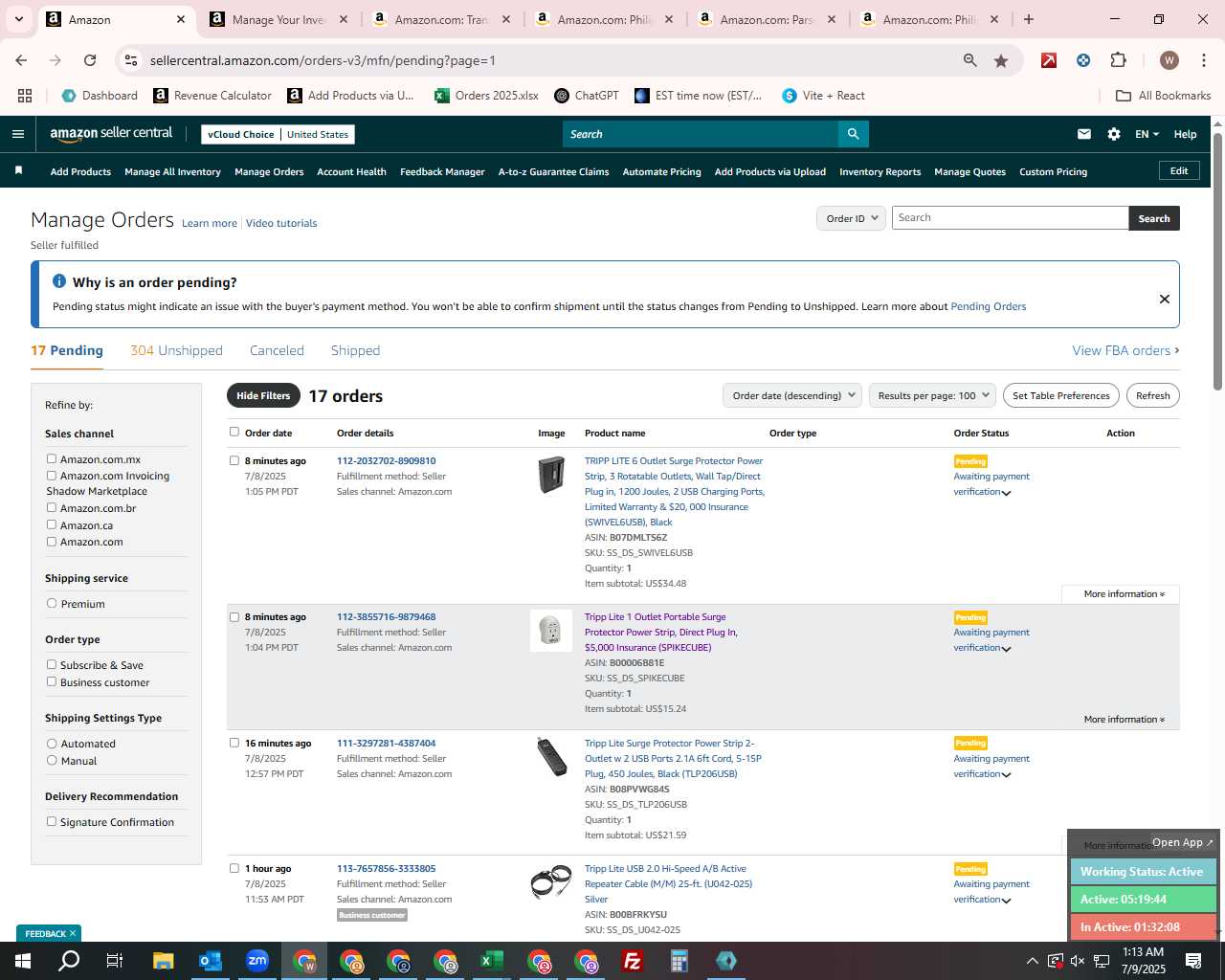This screenshot has height=980, width=1225.
Task: Open new browser tab with plus
Action: (1028, 19)
